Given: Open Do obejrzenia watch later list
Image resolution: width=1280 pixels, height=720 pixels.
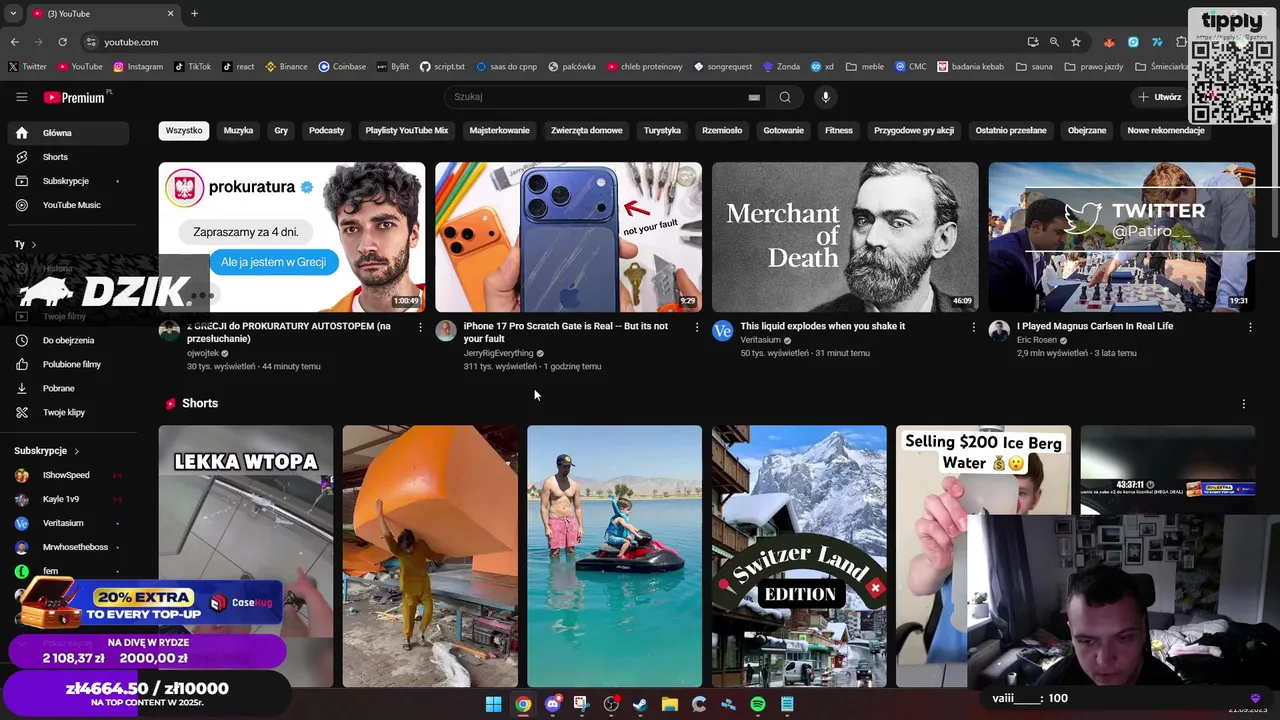Looking at the screenshot, I should (x=68, y=340).
